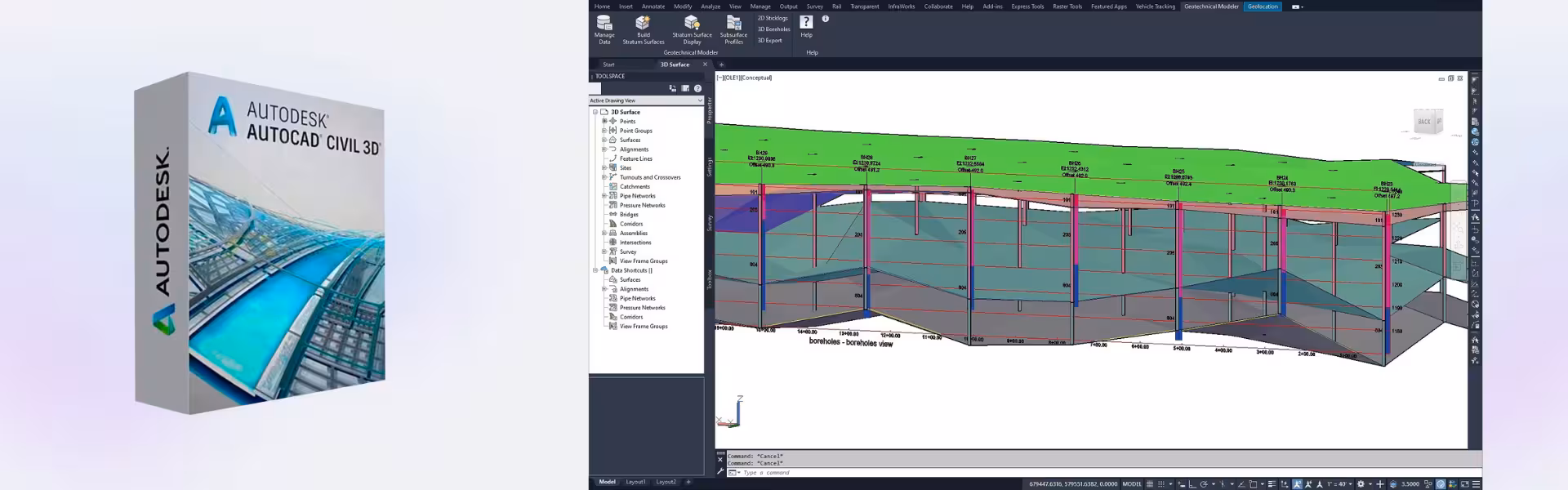
Task: Select Feature Lines in Prospector tree
Action: pyautogui.click(x=635, y=158)
